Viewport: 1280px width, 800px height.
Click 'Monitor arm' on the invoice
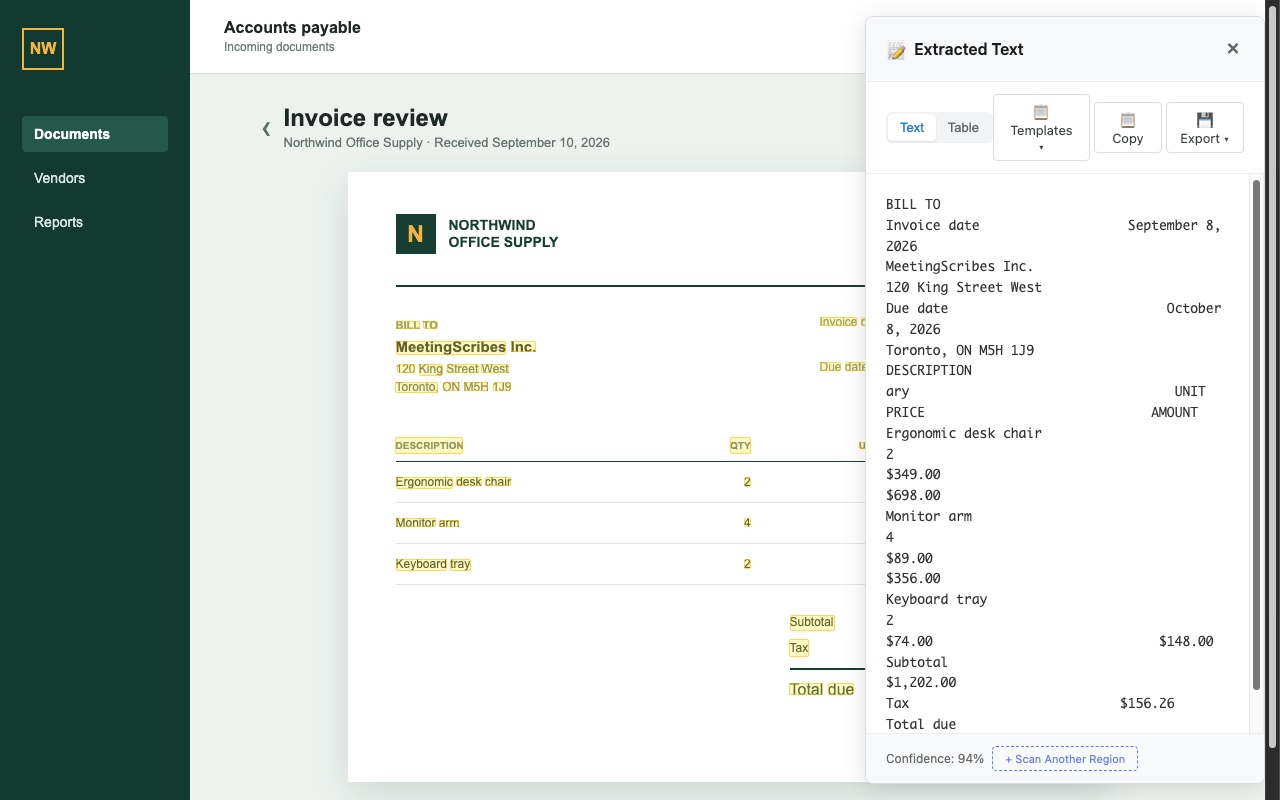pos(428,523)
